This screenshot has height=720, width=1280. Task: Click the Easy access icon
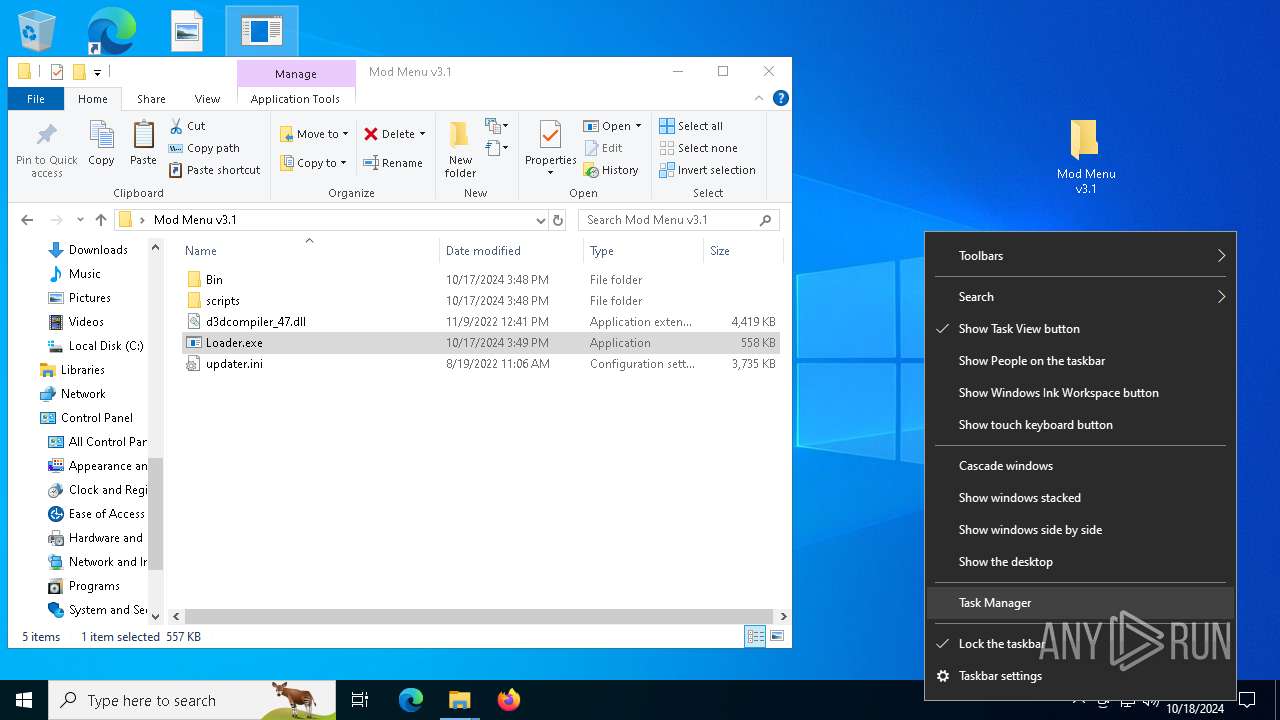[x=497, y=148]
